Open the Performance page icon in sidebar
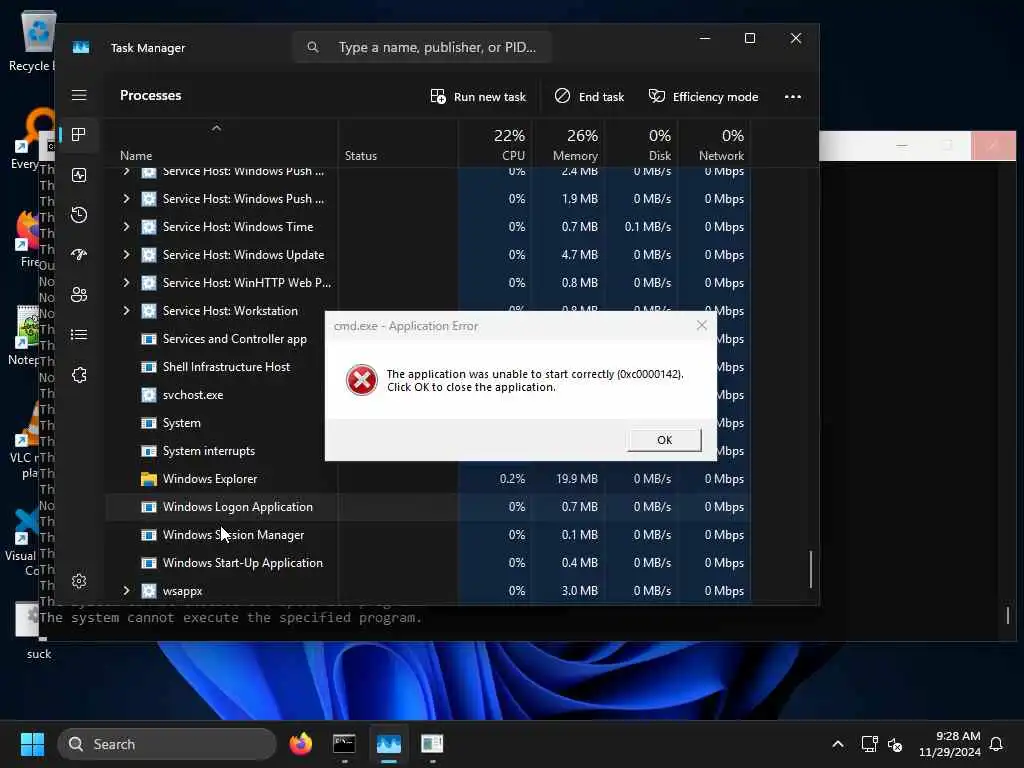1024x768 pixels. point(79,175)
